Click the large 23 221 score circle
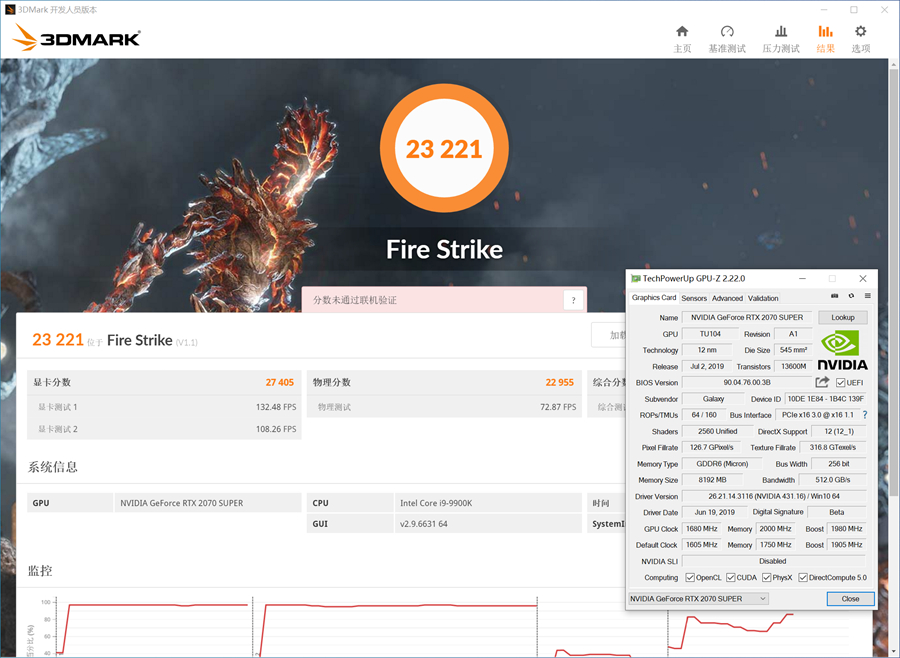 click(444, 149)
